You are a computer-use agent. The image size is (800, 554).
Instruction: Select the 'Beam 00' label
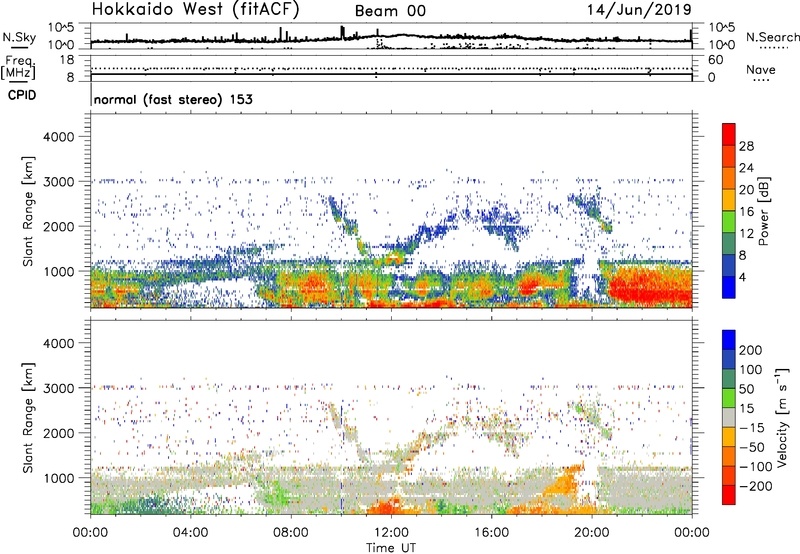click(390, 11)
